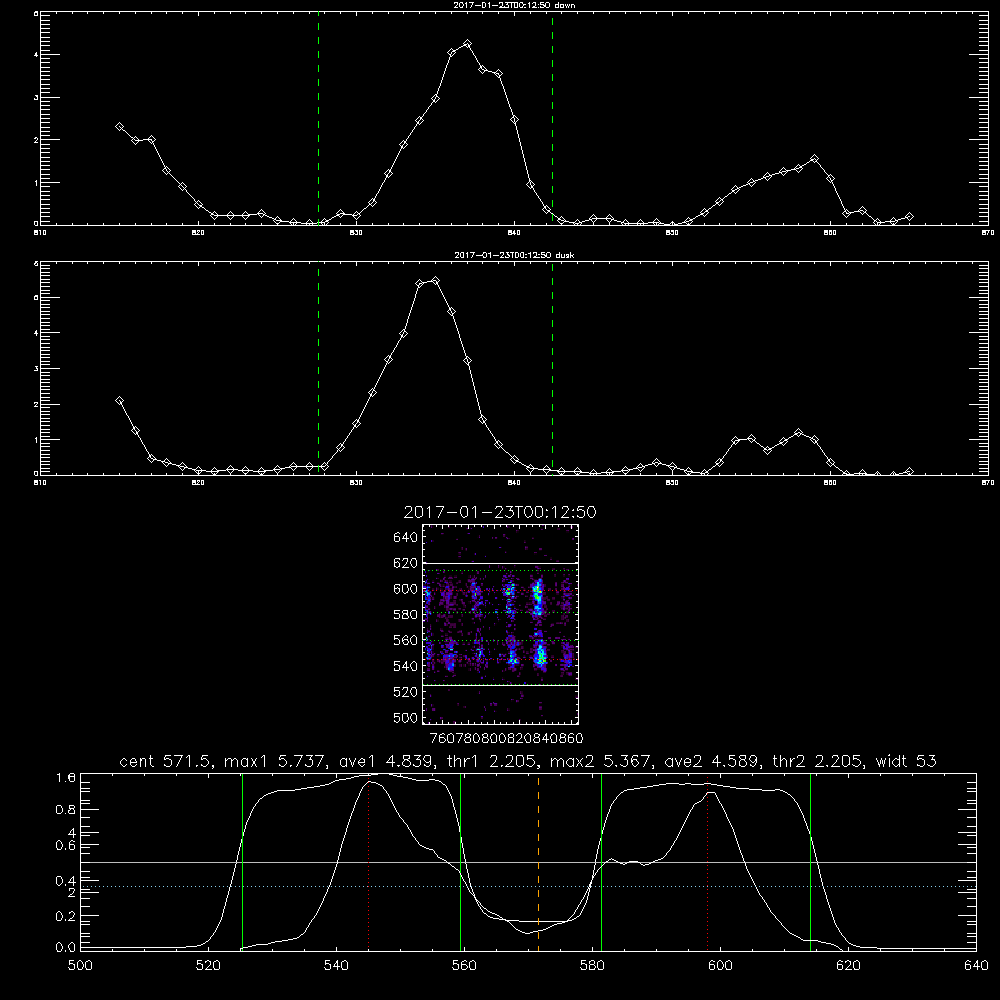The height and width of the screenshot is (1000, 1000).
Task: Click the y-axis label 0.8 on bottom plot
Action: coord(66,809)
